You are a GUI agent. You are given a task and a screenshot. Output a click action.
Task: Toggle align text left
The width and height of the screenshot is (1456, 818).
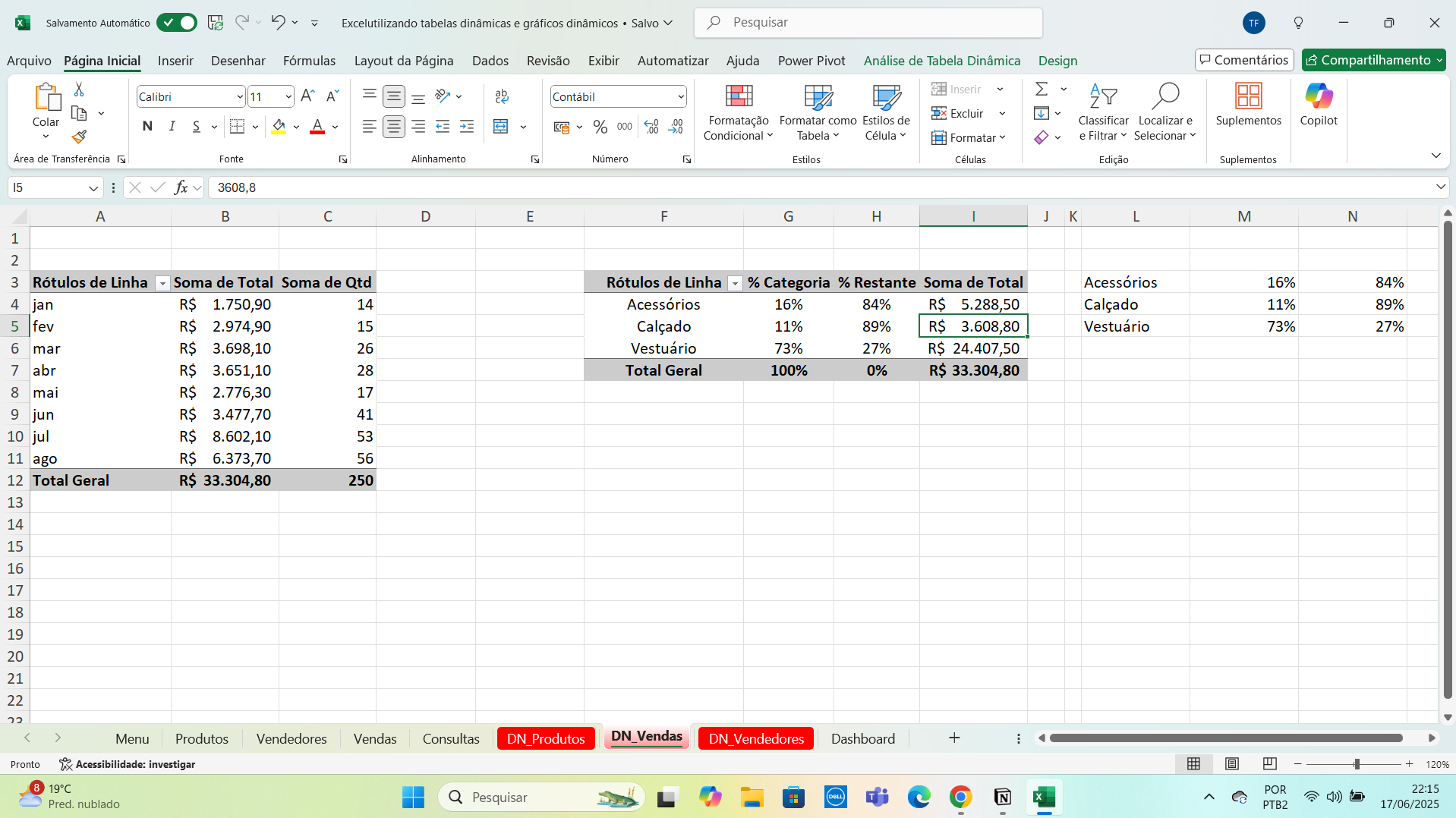tap(369, 127)
